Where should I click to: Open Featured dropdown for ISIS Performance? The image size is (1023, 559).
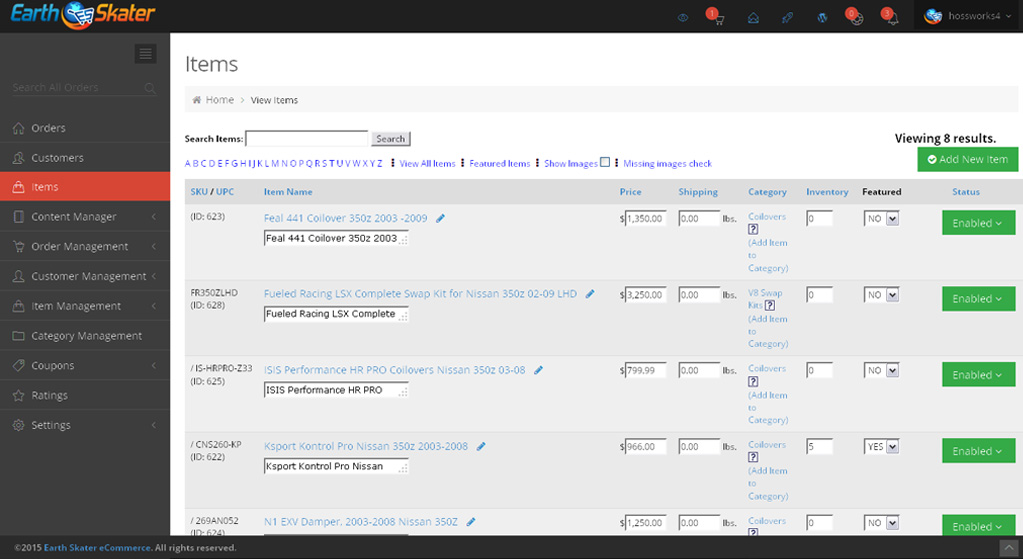(881, 370)
